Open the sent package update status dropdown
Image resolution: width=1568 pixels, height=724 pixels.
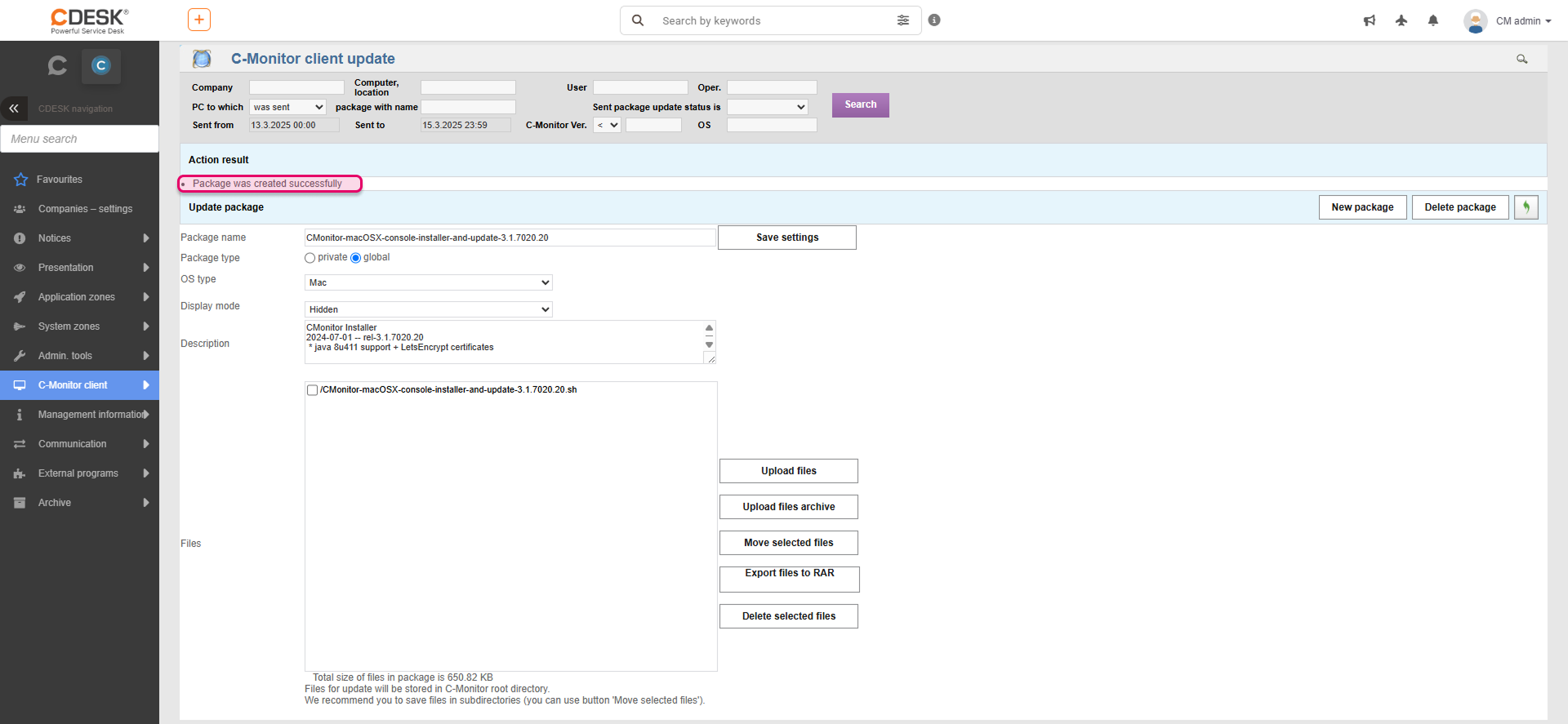click(x=768, y=107)
